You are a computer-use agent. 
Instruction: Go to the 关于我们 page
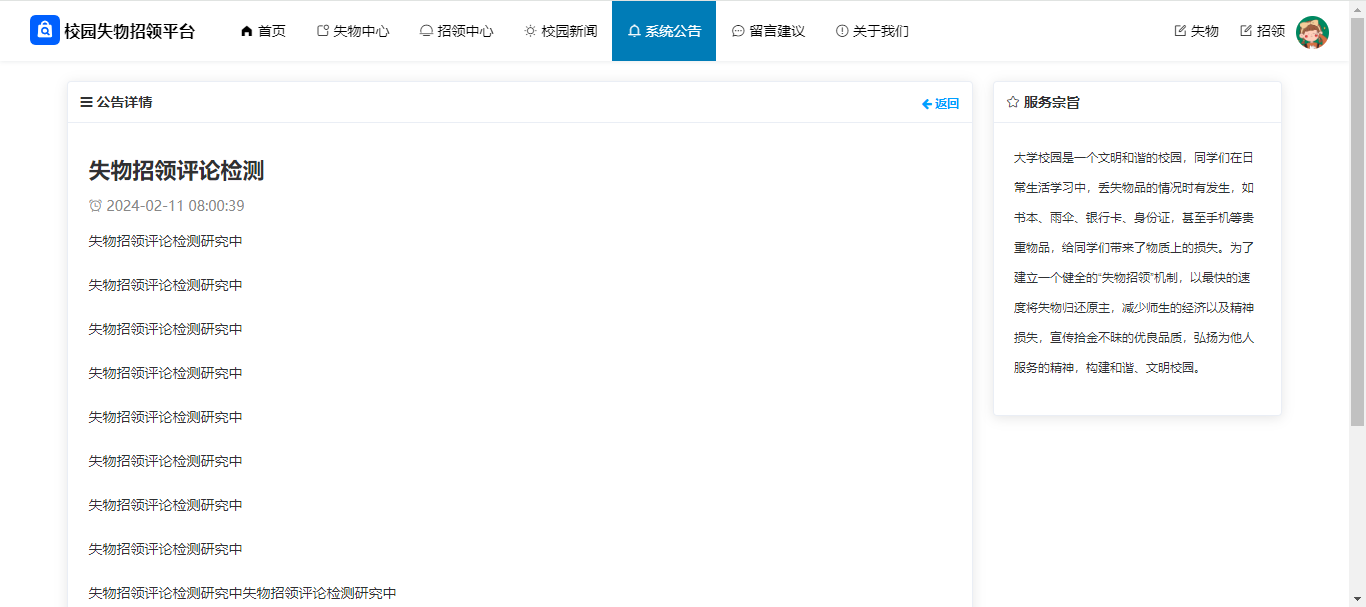[x=872, y=31]
